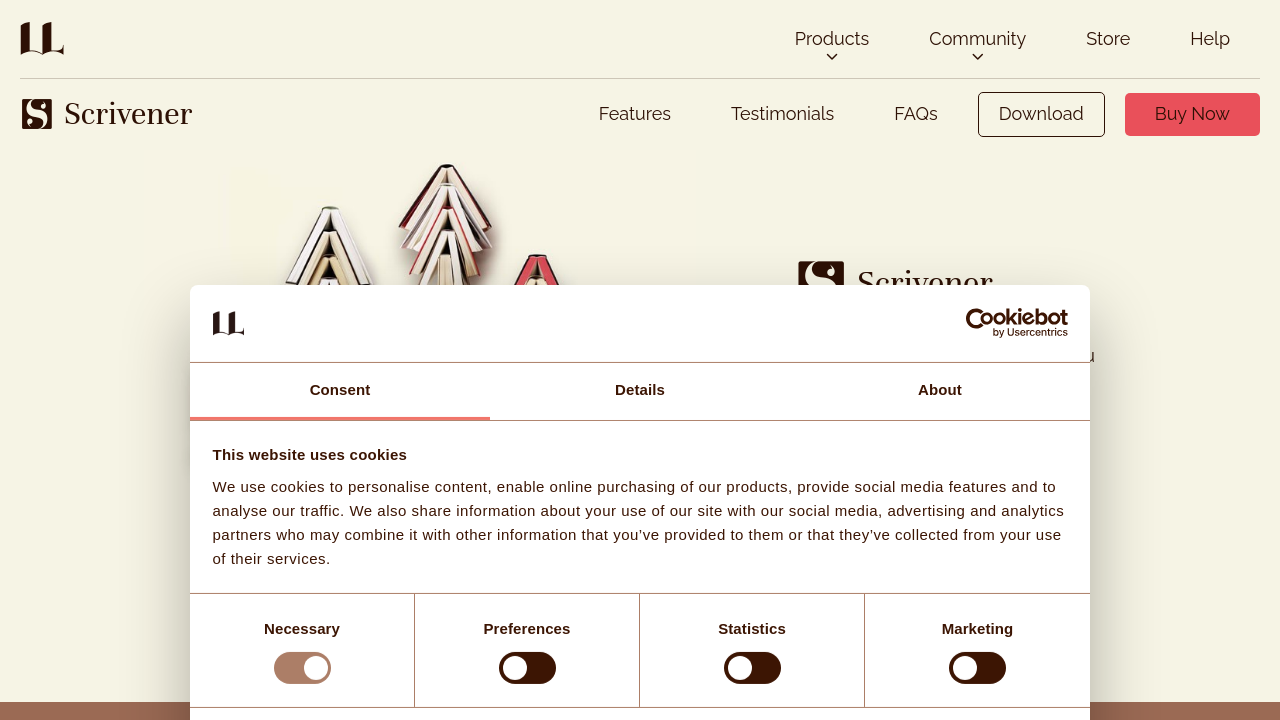Open the Help menu item
Viewport: 1280px width, 720px height.
point(1210,39)
